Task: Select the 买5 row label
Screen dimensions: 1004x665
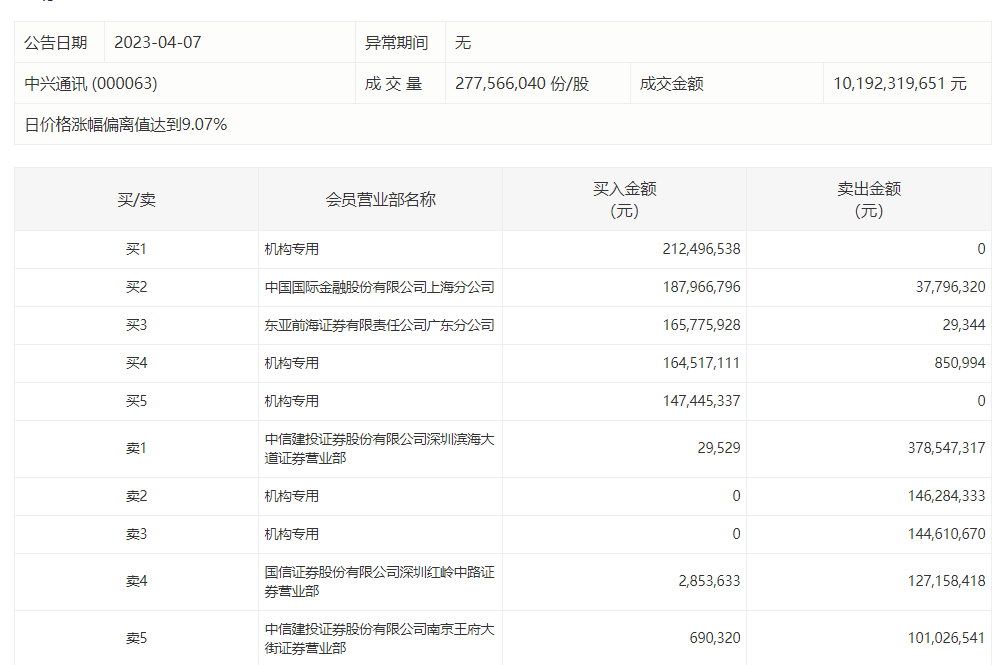Action: (x=136, y=401)
